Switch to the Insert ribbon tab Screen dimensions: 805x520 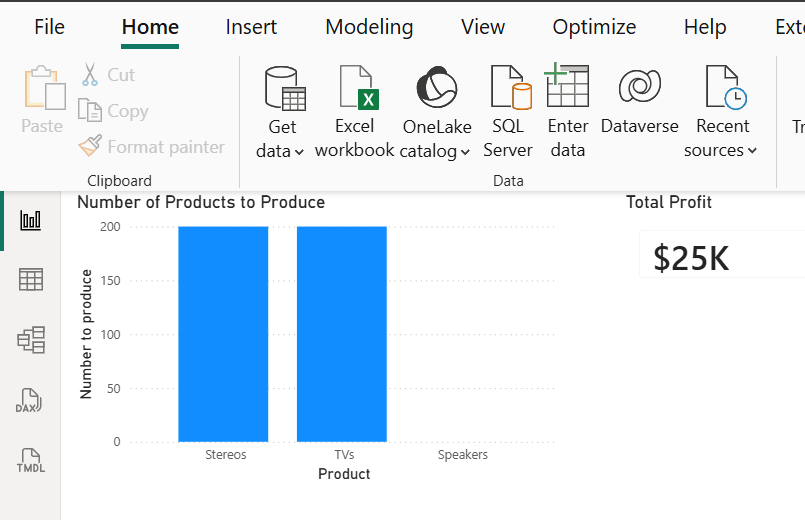coord(251,27)
